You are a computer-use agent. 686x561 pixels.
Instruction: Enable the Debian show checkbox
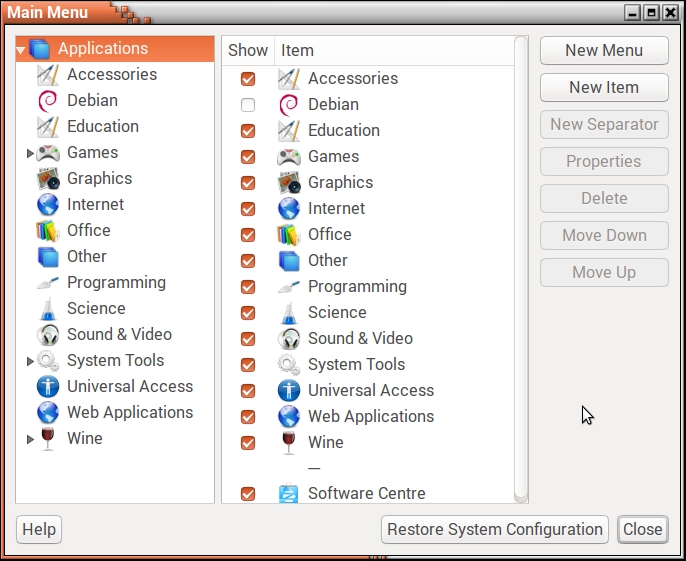[248, 105]
